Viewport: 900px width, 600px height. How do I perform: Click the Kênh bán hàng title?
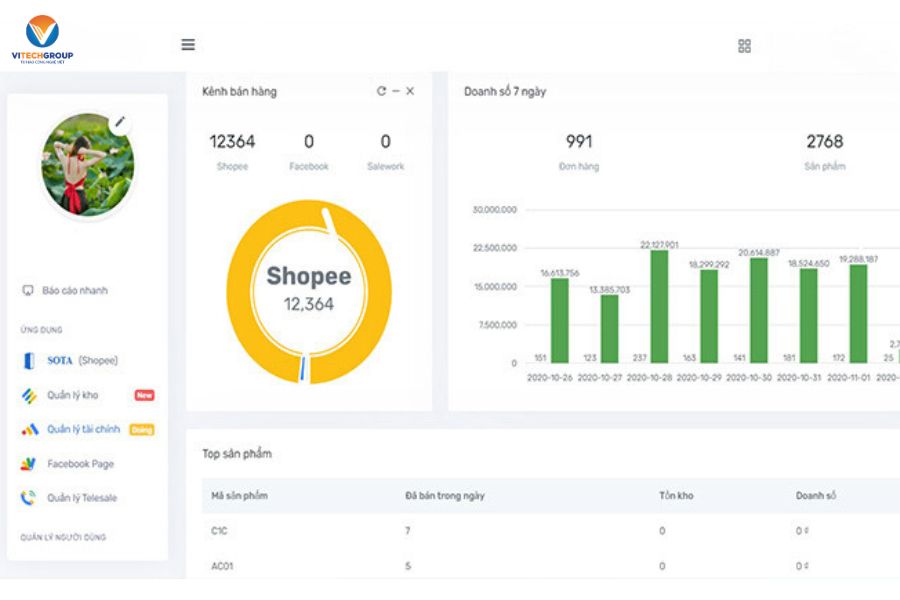pyautogui.click(x=239, y=91)
